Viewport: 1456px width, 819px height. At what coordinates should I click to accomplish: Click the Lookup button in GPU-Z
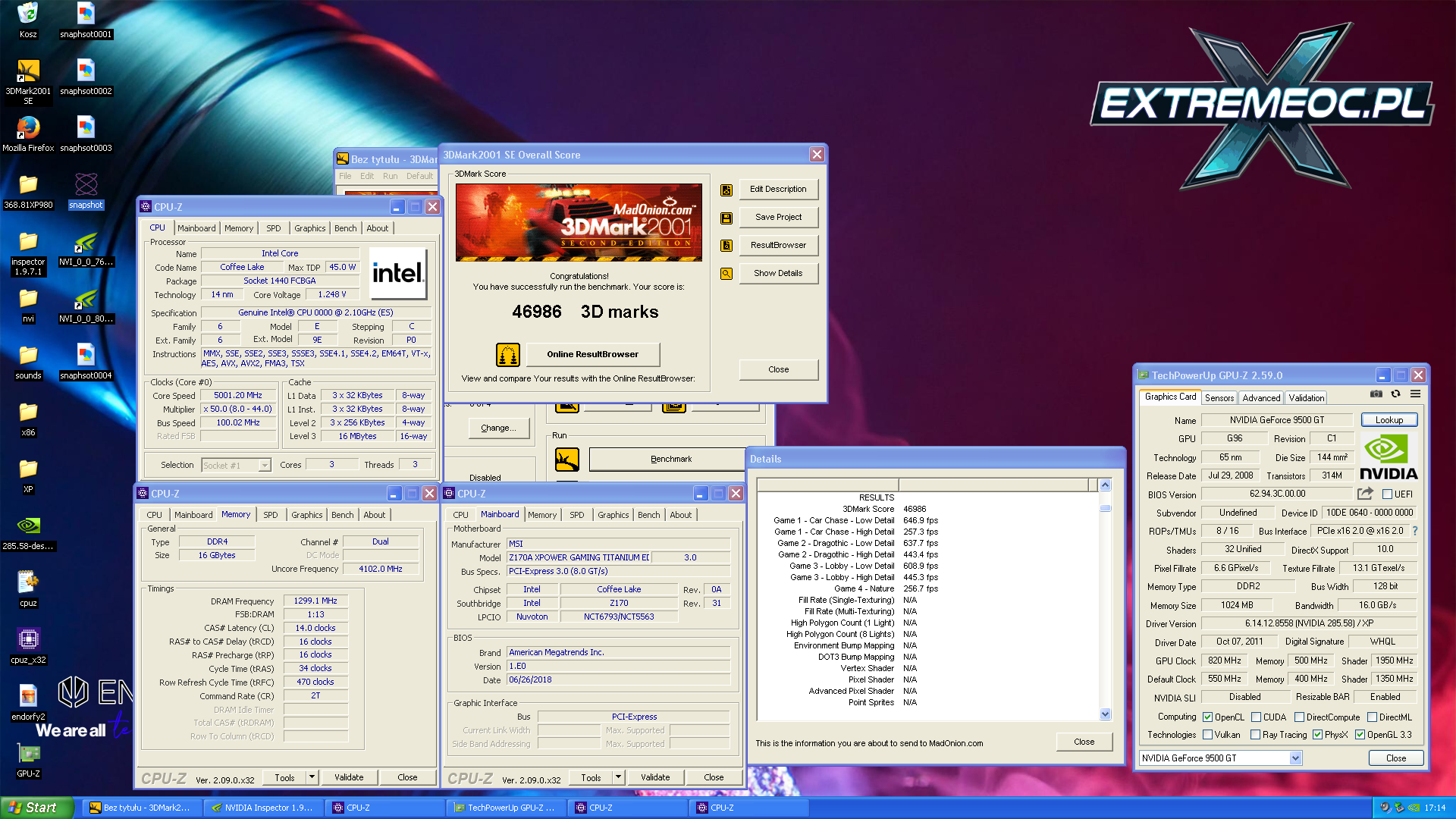click(x=1389, y=420)
